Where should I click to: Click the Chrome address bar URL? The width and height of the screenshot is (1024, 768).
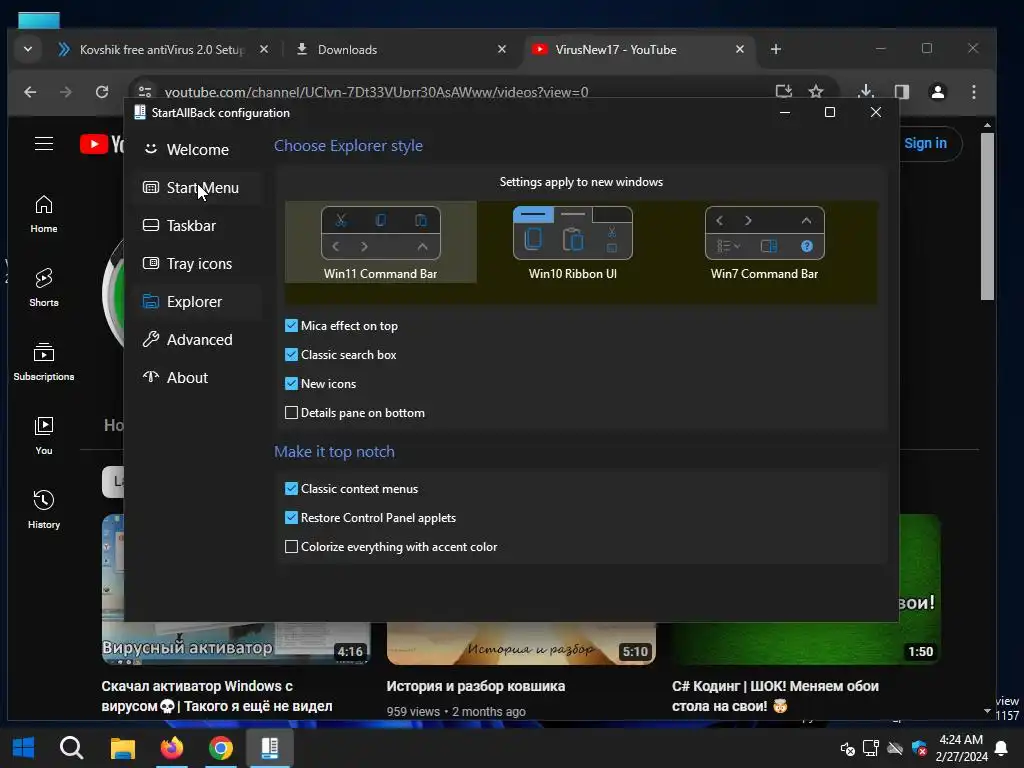[x=376, y=92]
